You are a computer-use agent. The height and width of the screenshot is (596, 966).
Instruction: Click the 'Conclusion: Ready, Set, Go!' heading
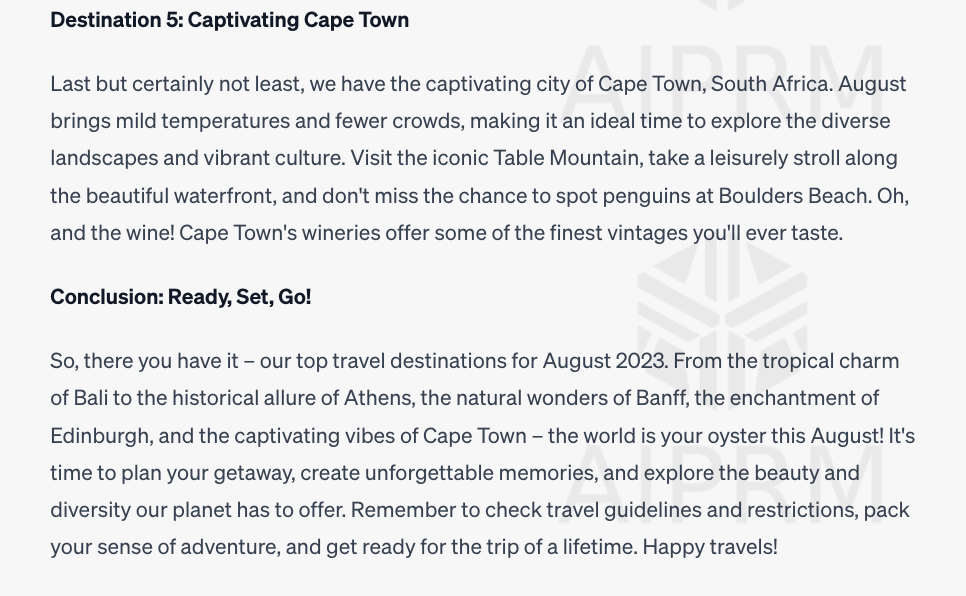[181, 297]
